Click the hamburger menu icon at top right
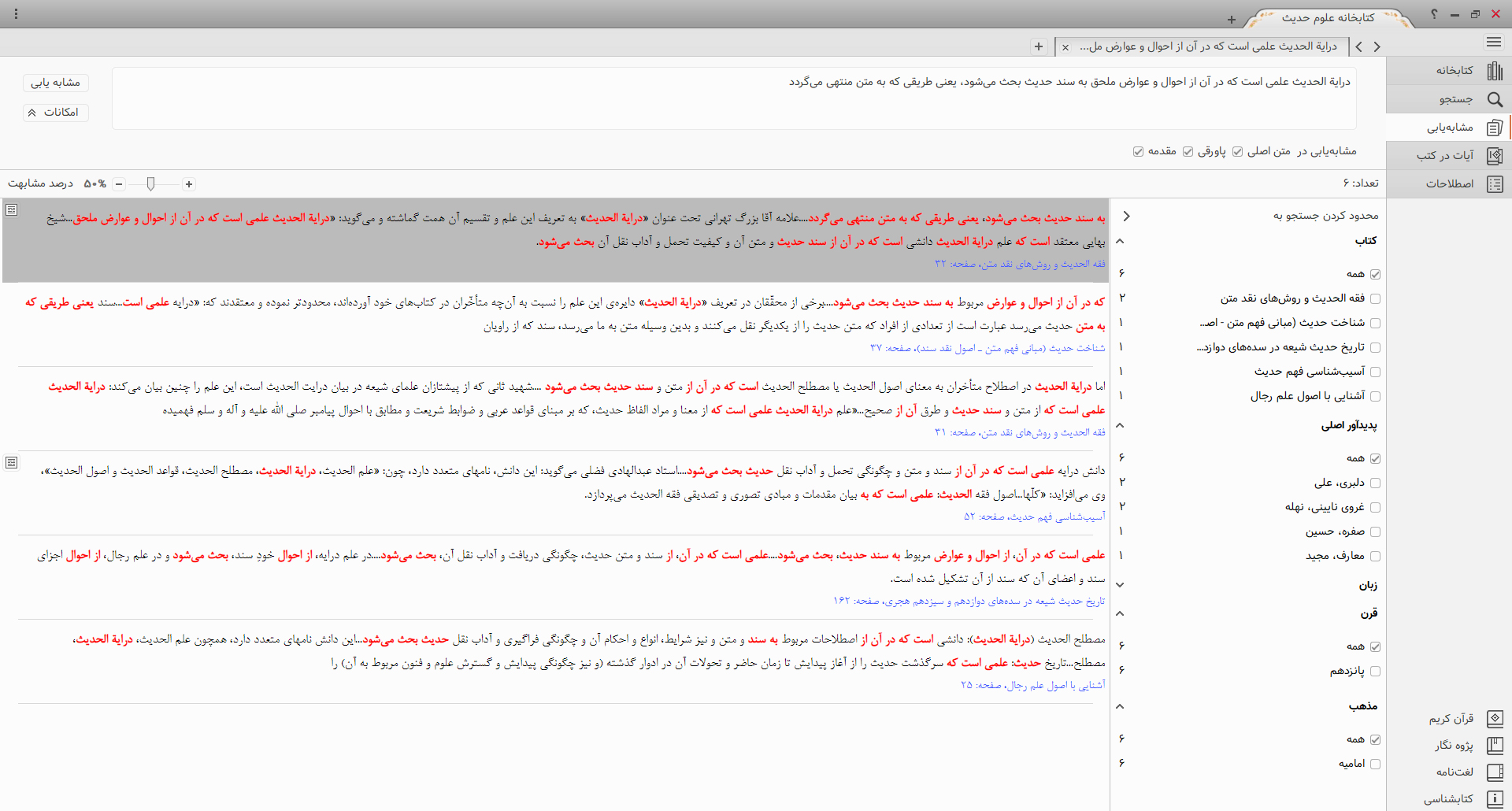Viewport: 1512px width, 811px height. pos(1494,42)
